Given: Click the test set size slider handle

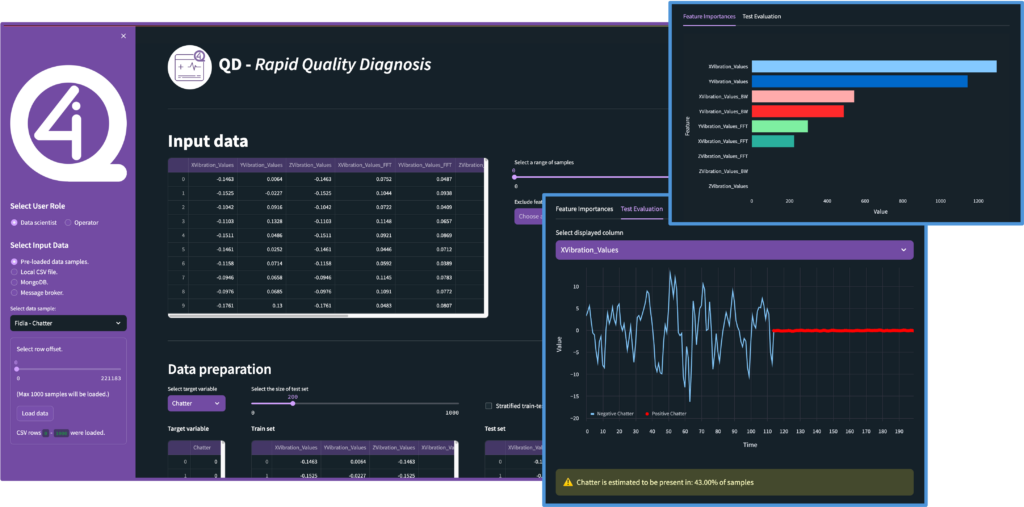Looking at the screenshot, I should [292, 403].
